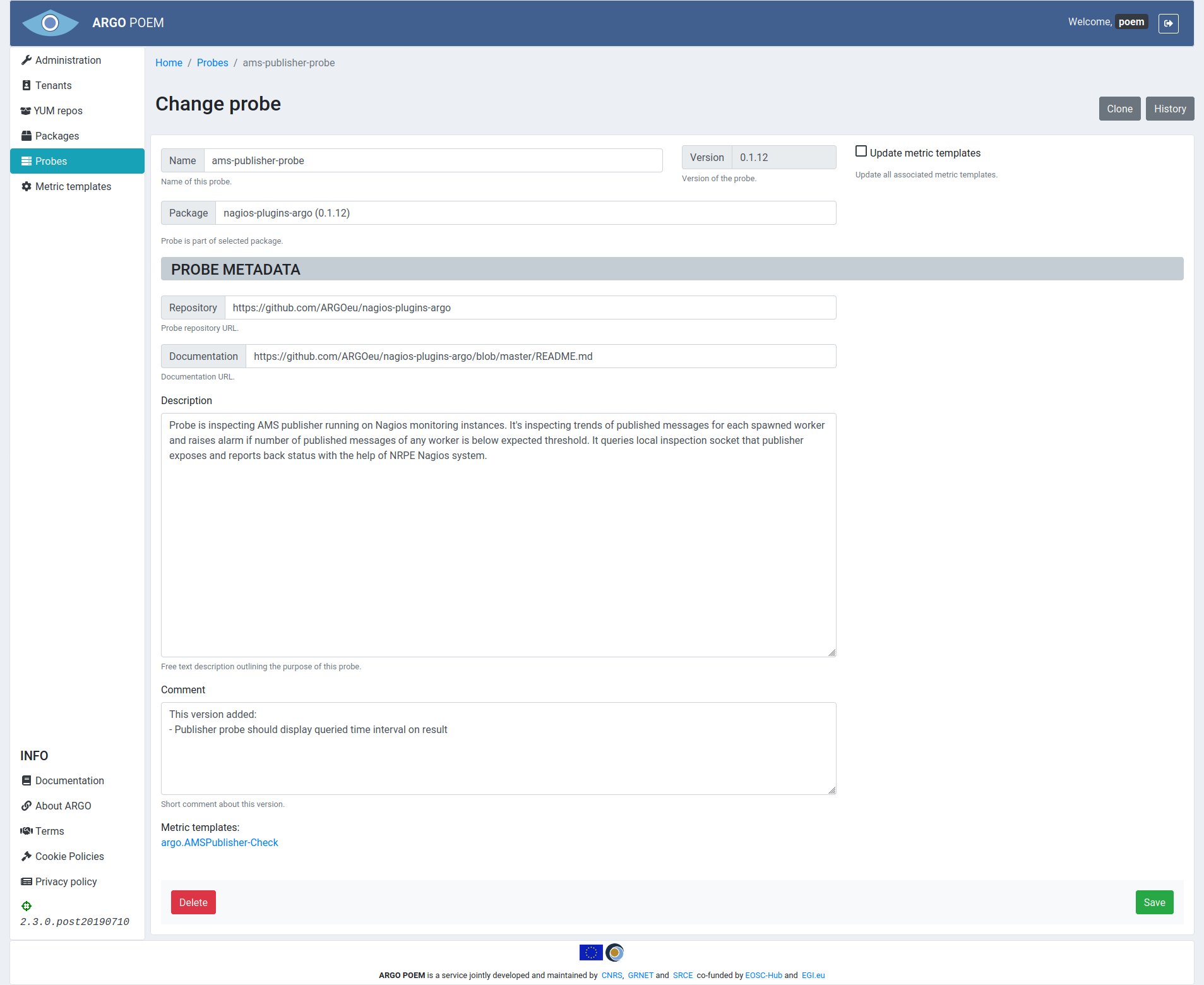Click the PROBE METADATA section header

[672, 269]
